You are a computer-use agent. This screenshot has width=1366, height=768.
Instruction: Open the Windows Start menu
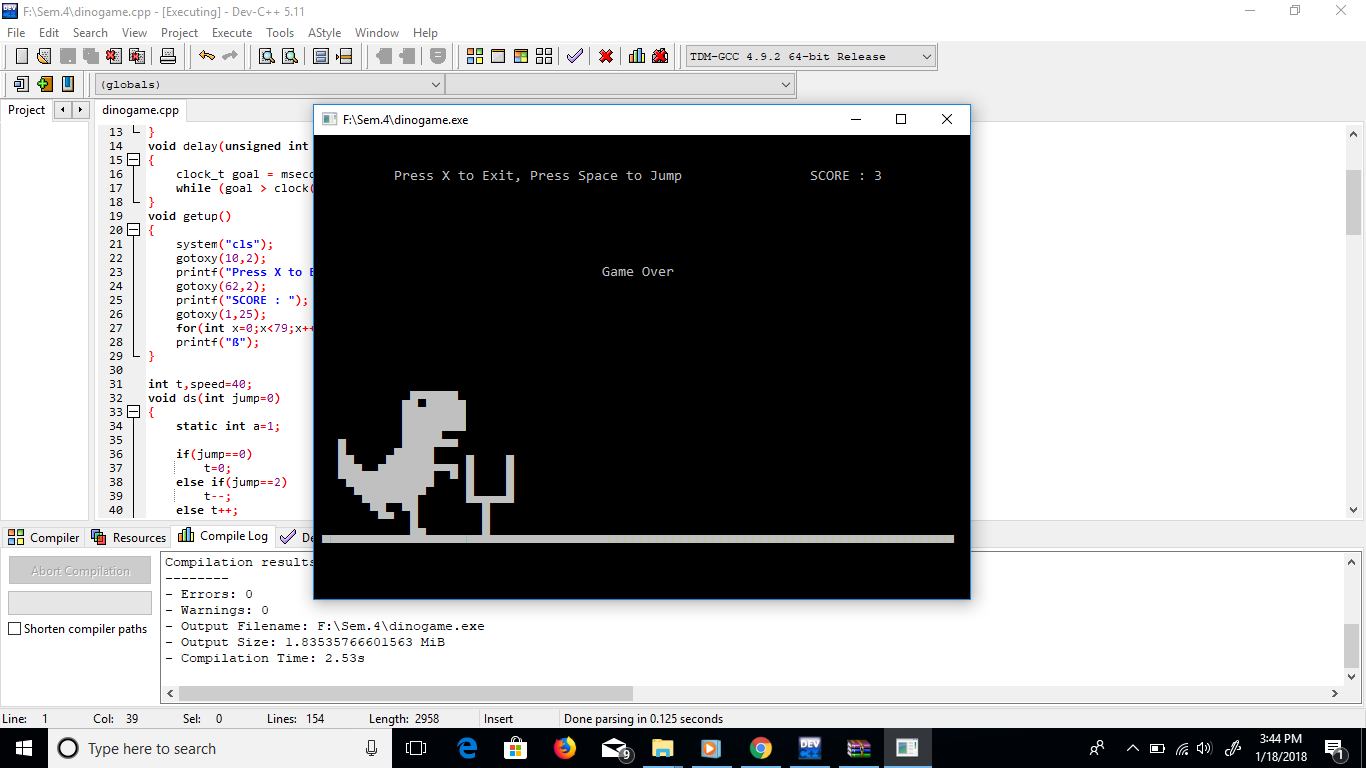(24, 748)
